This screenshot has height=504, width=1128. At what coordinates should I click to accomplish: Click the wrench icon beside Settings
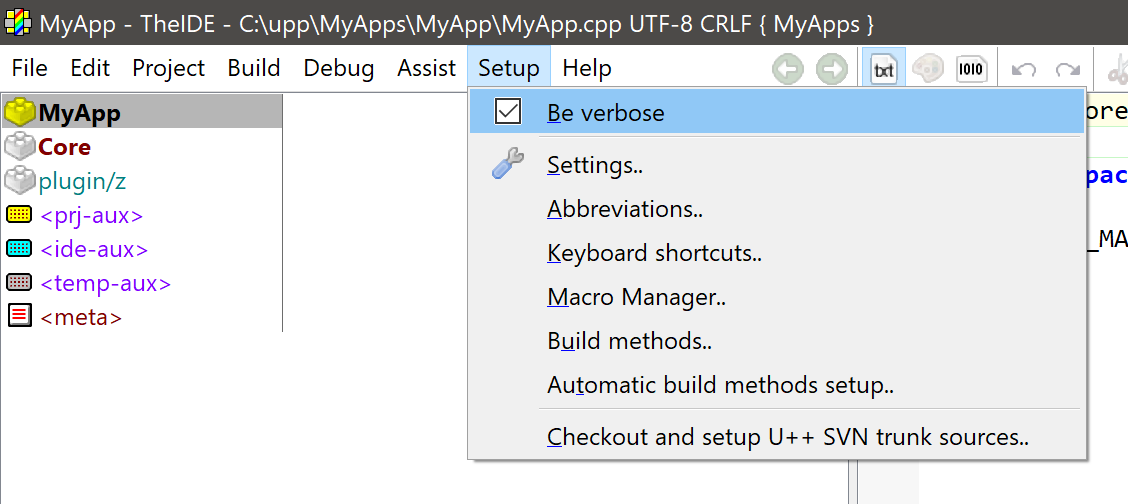click(508, 165)
